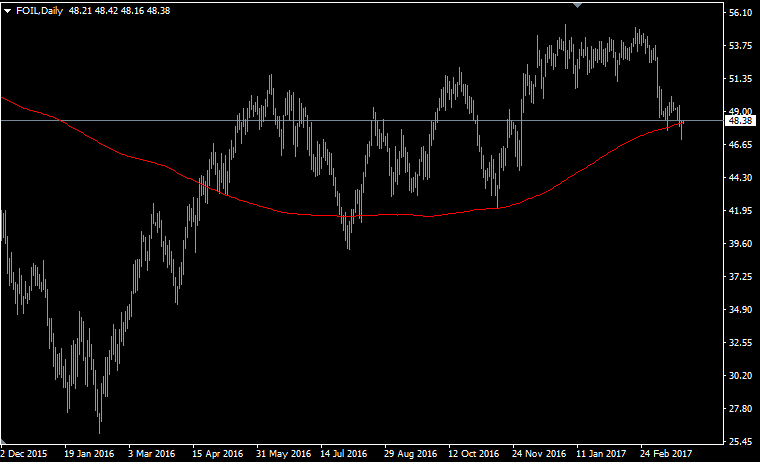
Task: Click the 44.30 price scale label
Action: click(x=740, y=177)
